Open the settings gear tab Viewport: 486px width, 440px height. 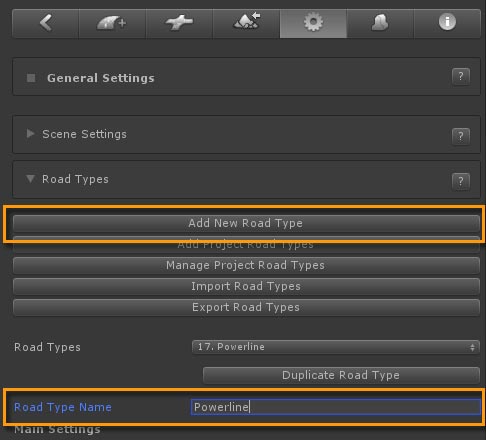click(x=313, y=23)
